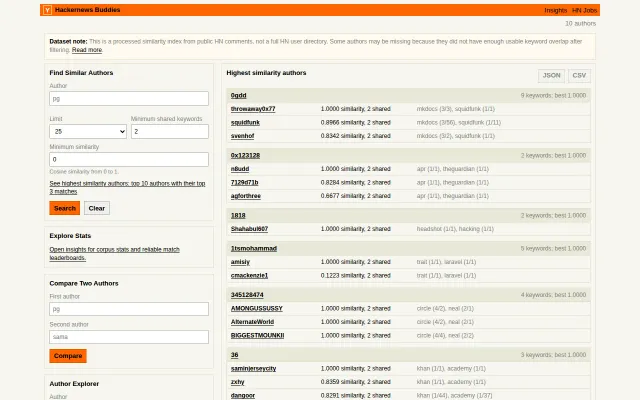Click the Clear button
The width and height of the screenshot is (640, 400).
[97, 208]
